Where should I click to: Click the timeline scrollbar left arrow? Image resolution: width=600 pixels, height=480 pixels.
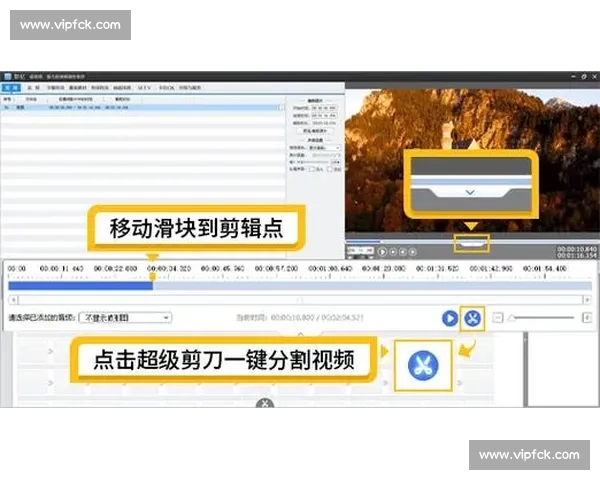[x=13, y=300]
